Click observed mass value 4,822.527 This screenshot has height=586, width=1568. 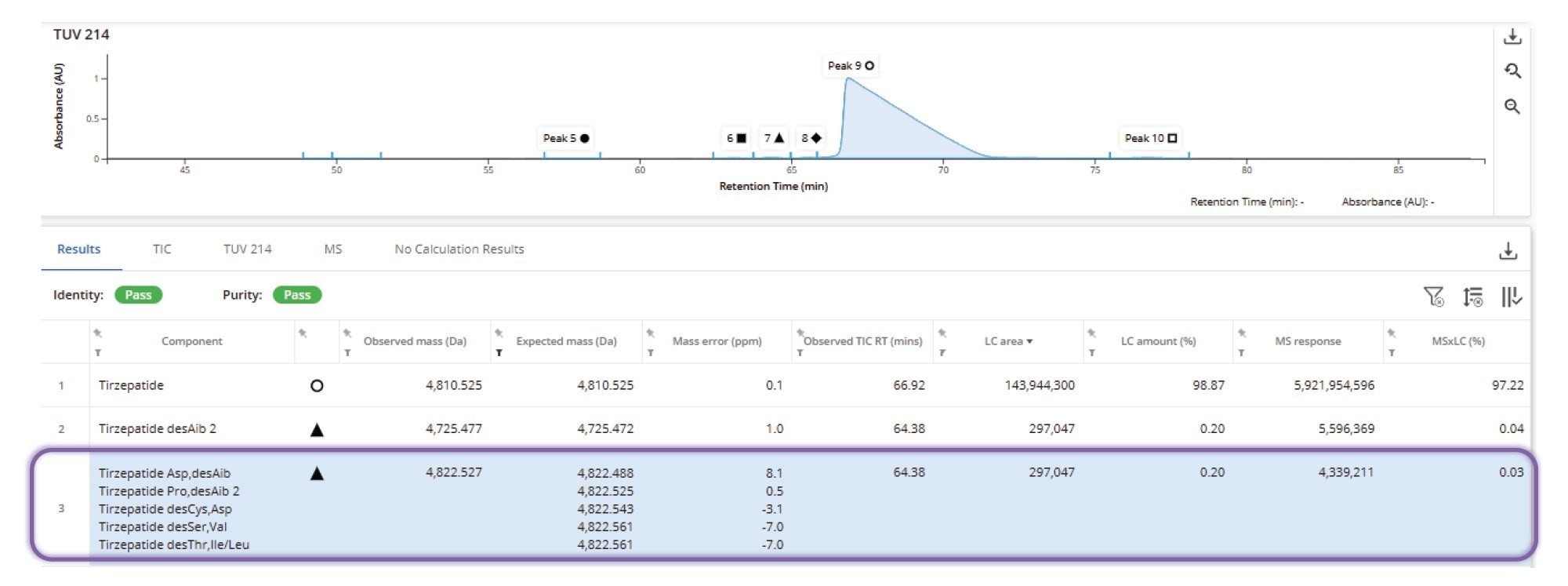point(454,472)
